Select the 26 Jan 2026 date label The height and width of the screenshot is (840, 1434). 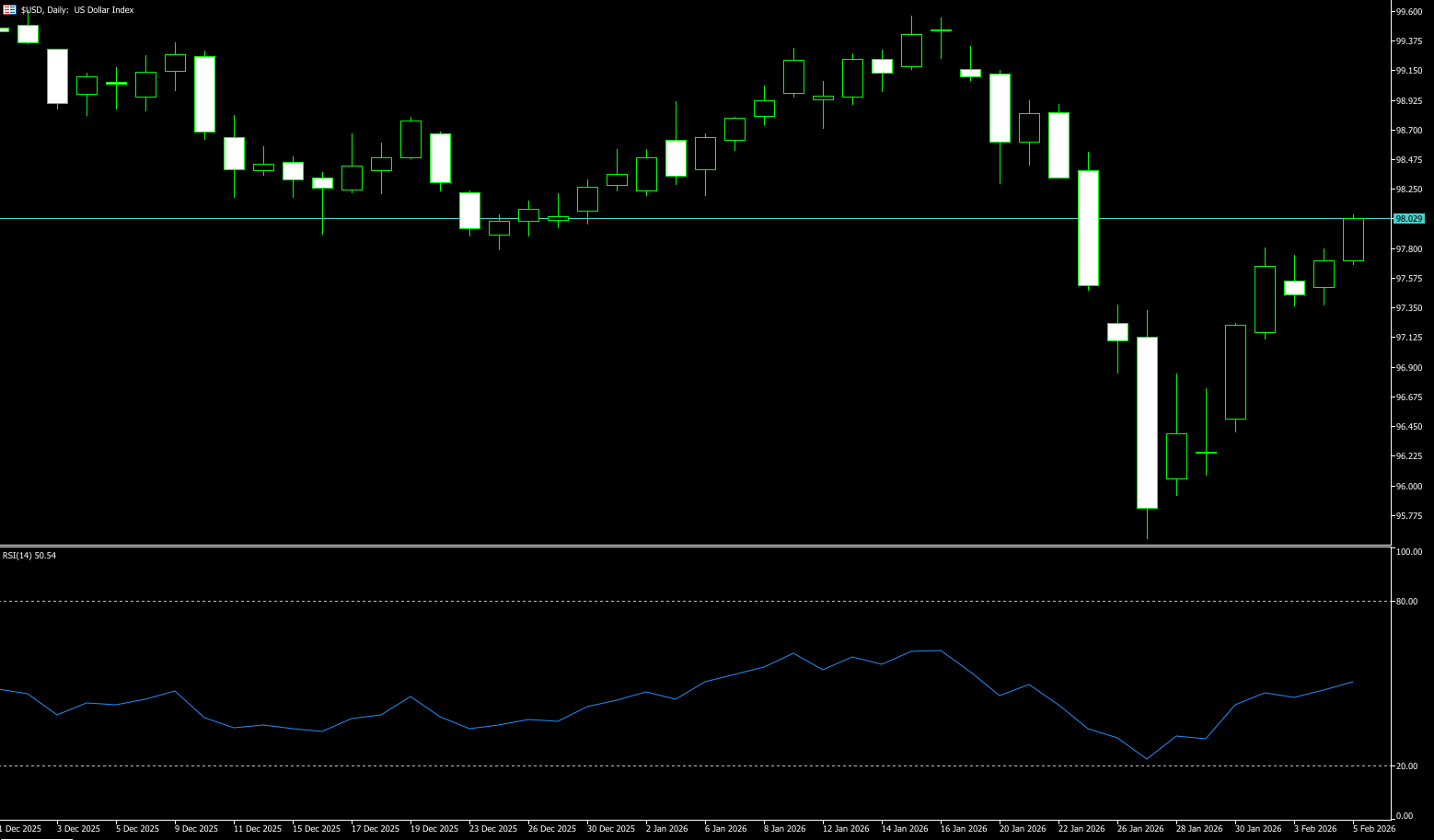click(x=1140, y=829)
